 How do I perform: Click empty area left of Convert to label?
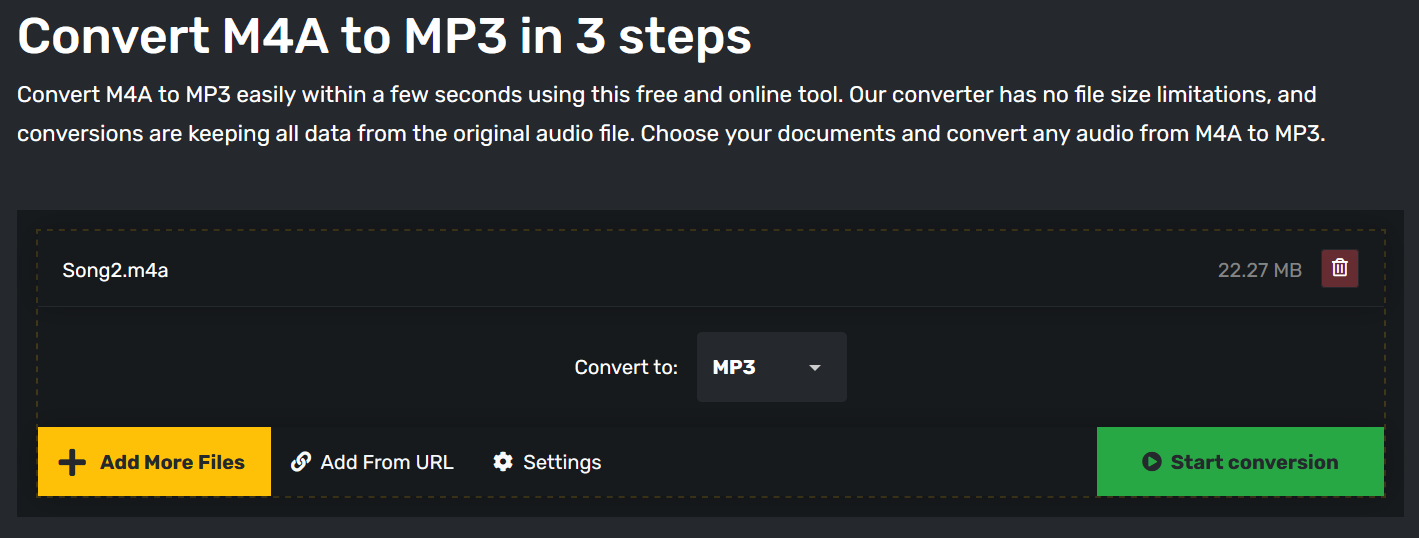pos(300,367)
